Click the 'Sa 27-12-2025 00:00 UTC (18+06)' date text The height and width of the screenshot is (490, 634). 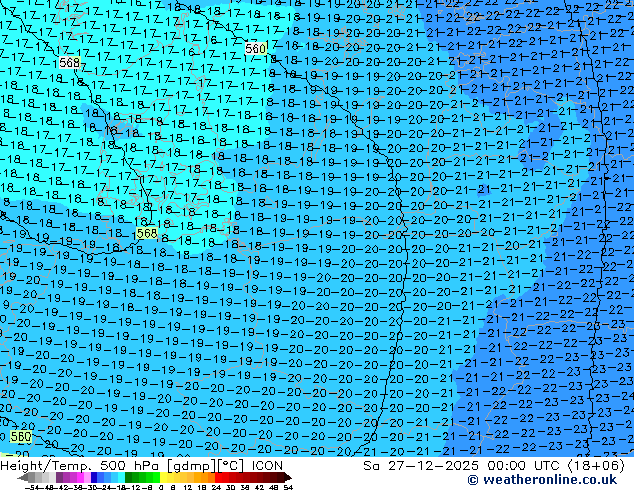(x=494, y=466)
